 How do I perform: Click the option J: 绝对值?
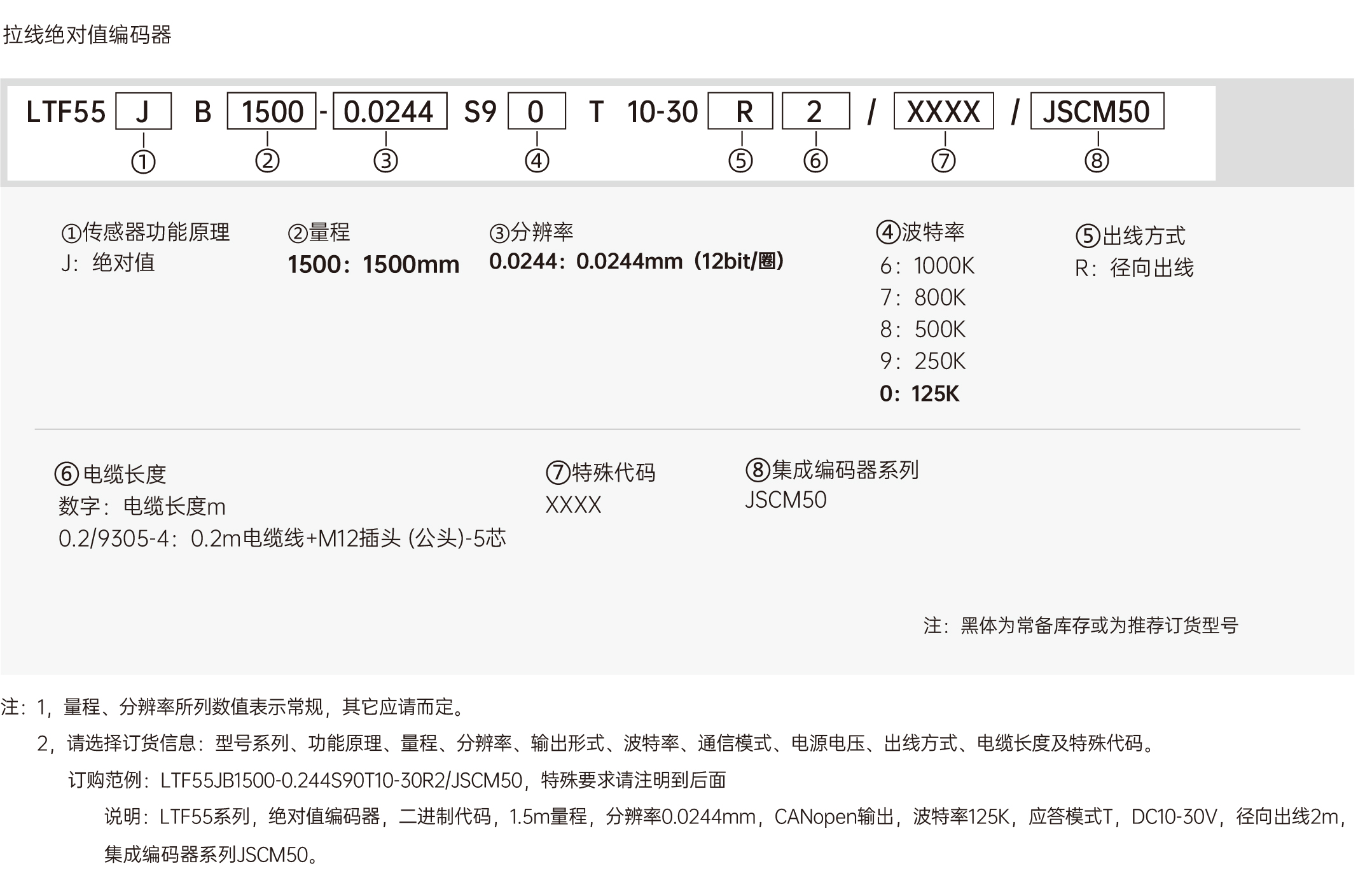click(108, 262)
